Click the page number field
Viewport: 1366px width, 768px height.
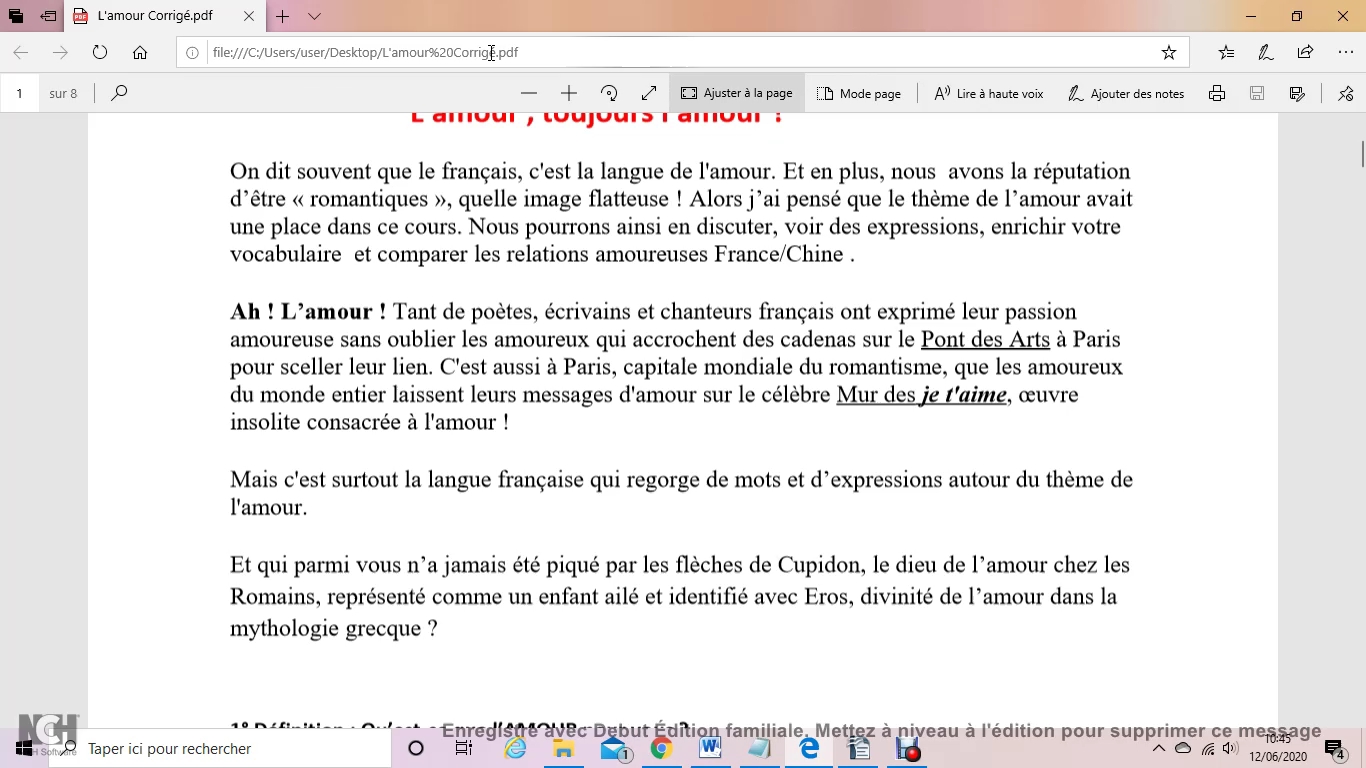click(19, 93)
